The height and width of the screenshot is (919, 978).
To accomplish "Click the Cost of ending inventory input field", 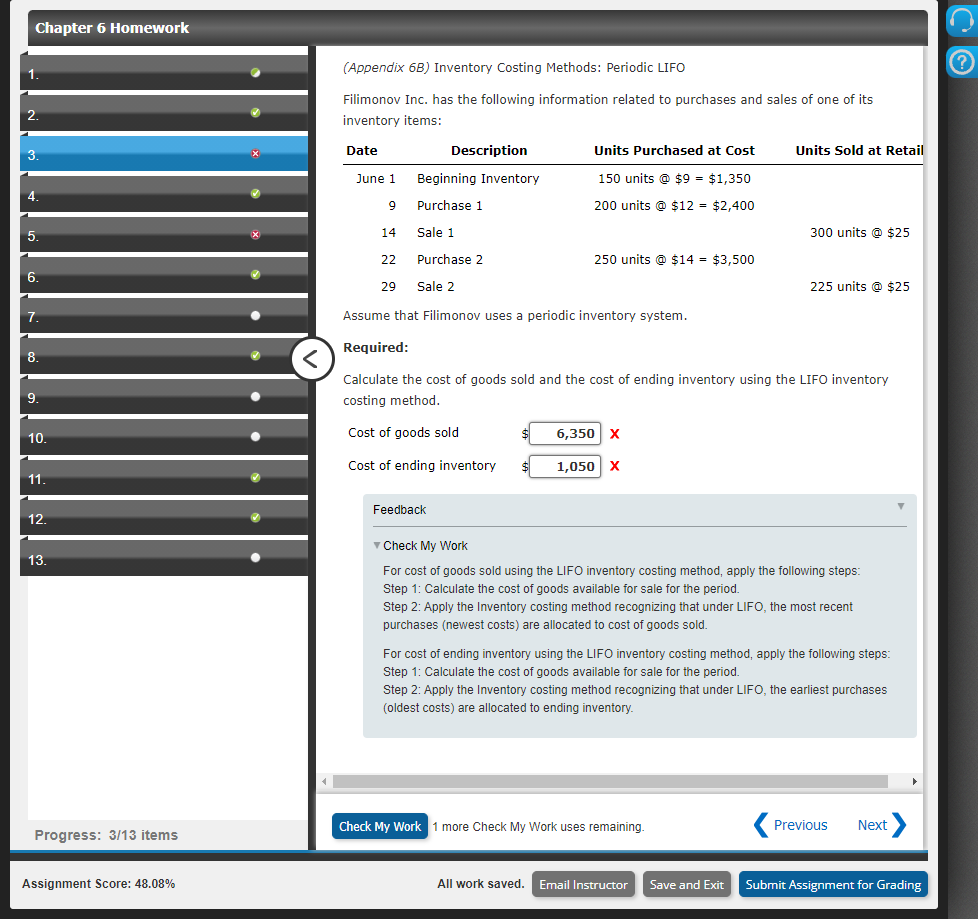I will pyautogui.click(x=564, y=466).
